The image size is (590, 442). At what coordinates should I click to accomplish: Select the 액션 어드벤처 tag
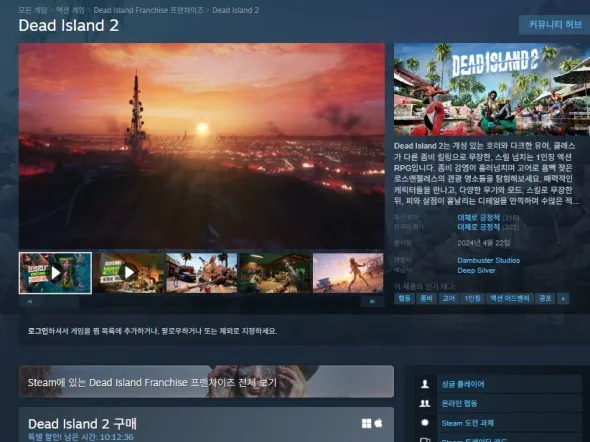click(509, 299)
